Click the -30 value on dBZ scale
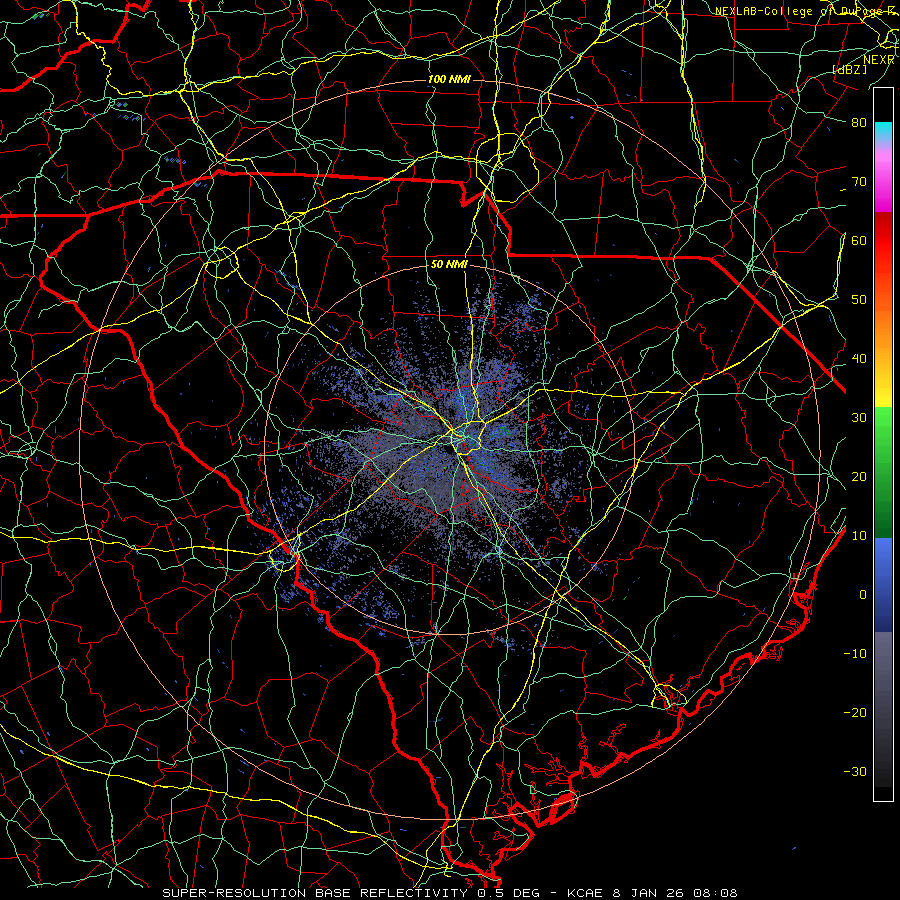Viewport: 900px width, 900px height. pos(855,771)
